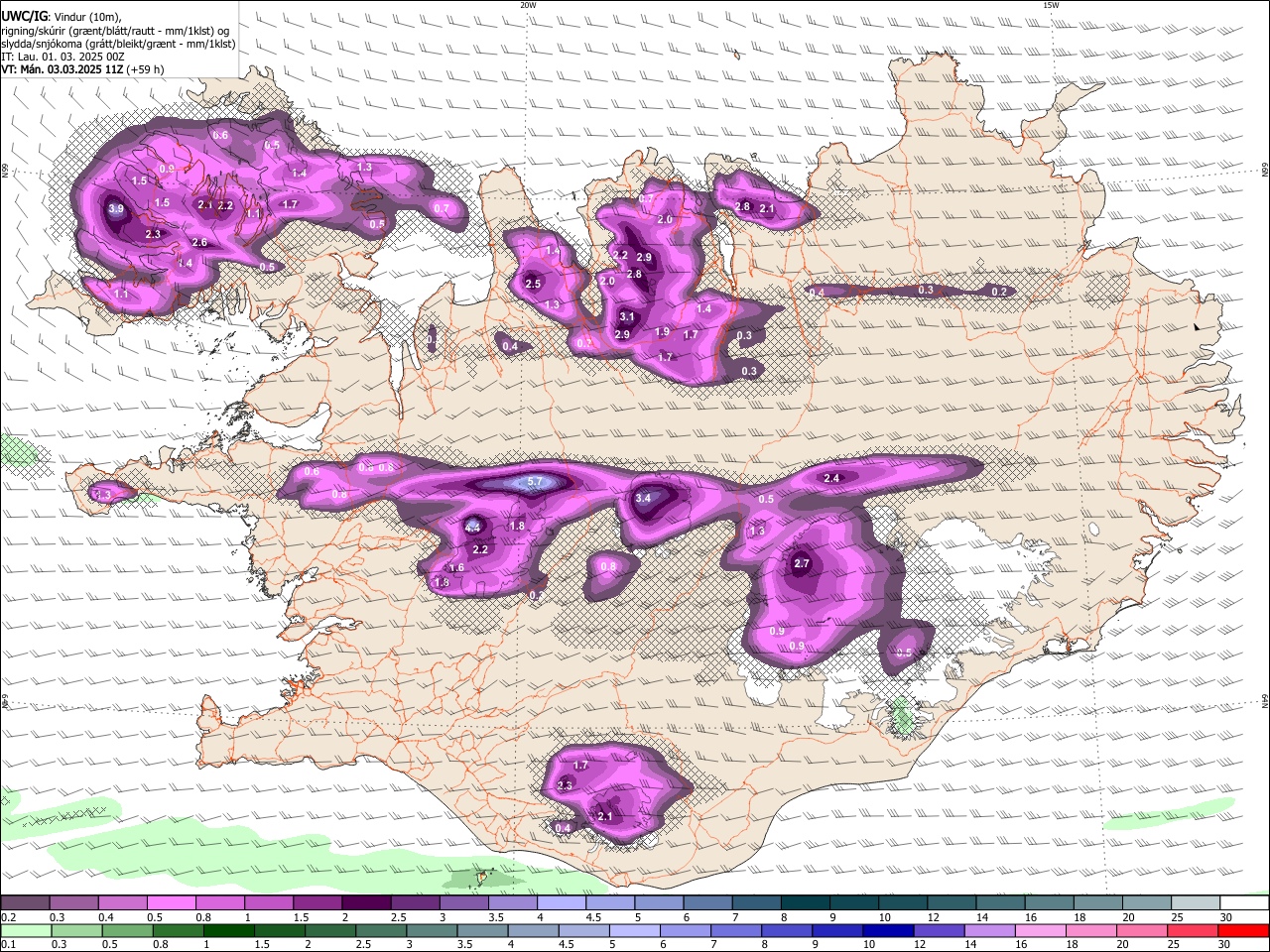
Task: Click the navy blue 10–12 rain legend swatch
Action: 888,931
